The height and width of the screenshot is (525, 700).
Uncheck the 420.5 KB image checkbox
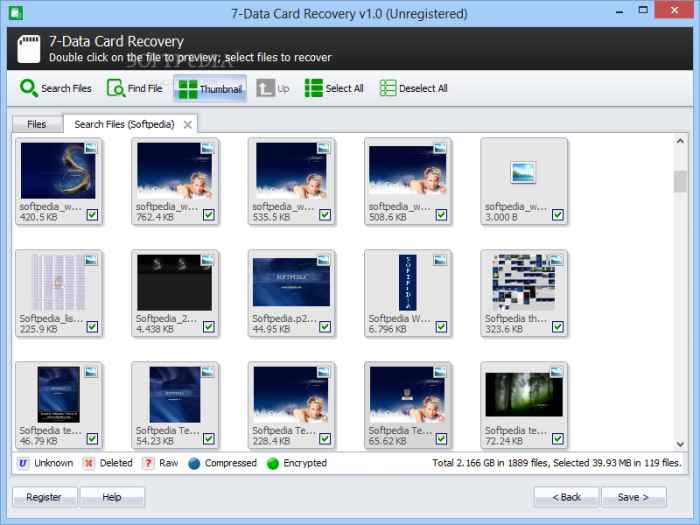click(92, 215)
